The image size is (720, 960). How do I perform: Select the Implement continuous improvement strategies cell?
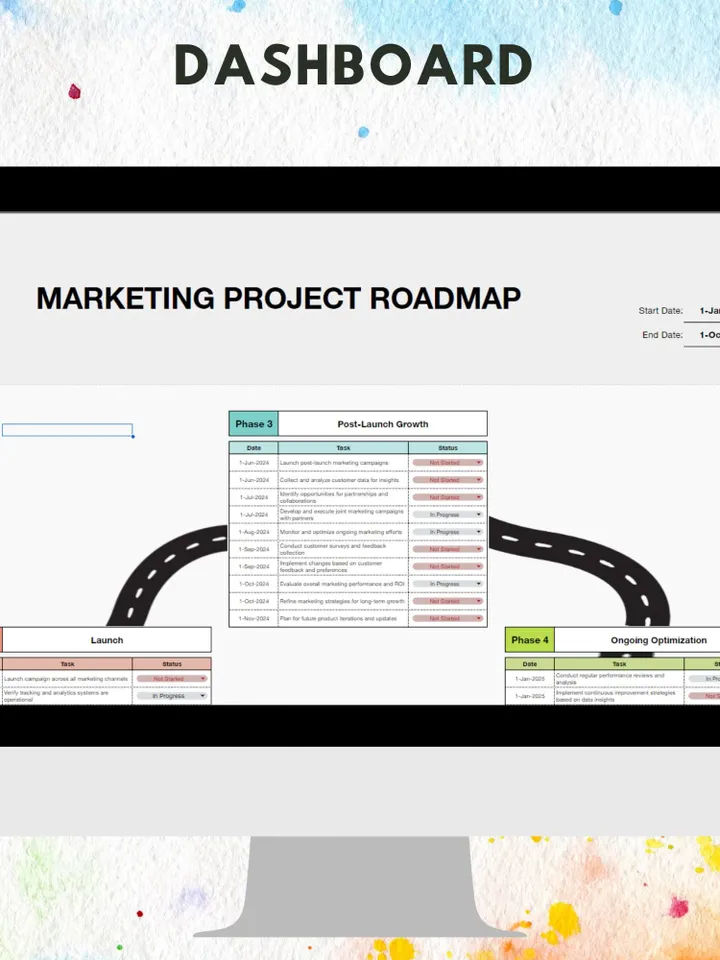[619, 696]
